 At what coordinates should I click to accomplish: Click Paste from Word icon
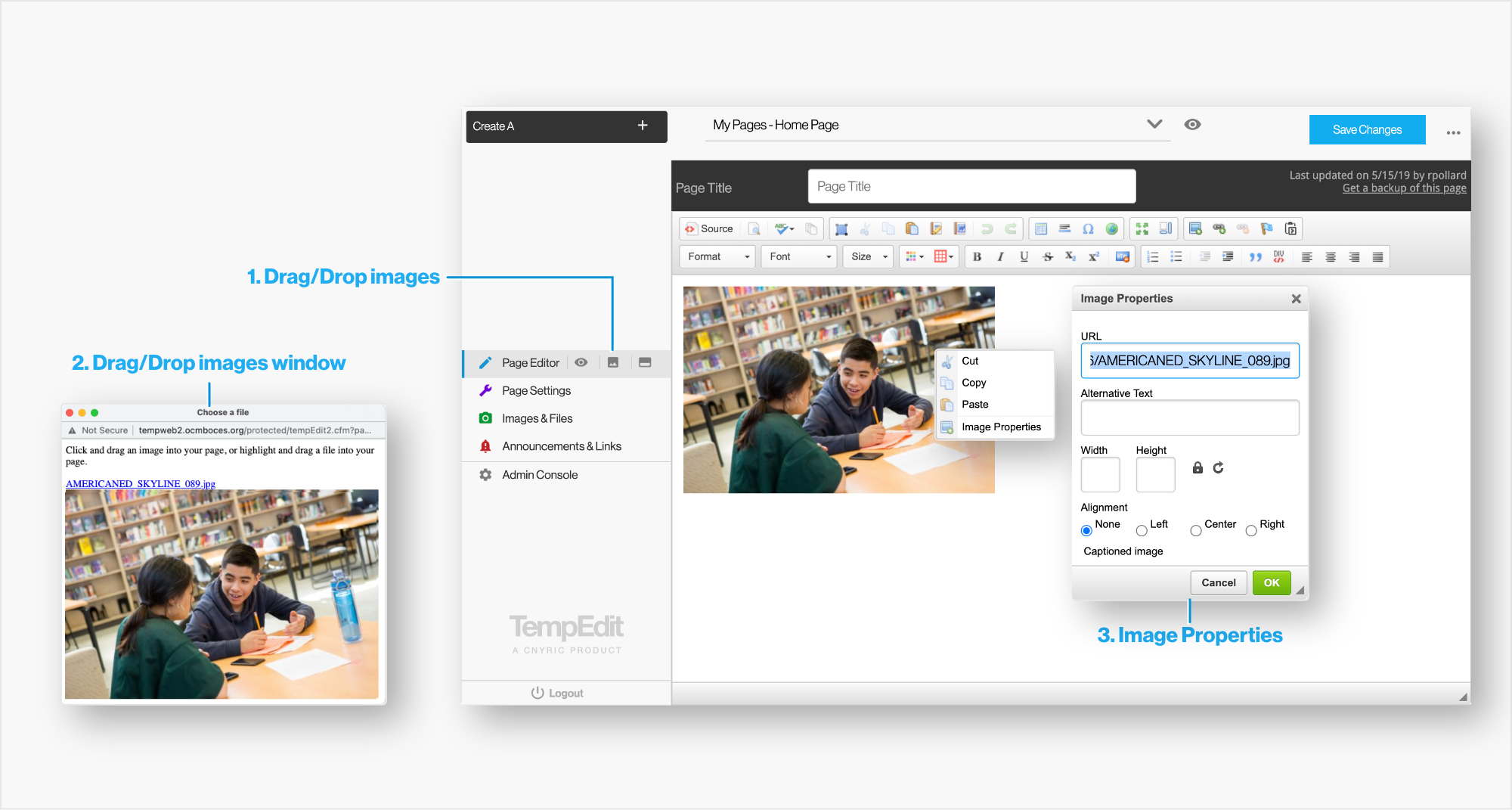click(960, 228)
